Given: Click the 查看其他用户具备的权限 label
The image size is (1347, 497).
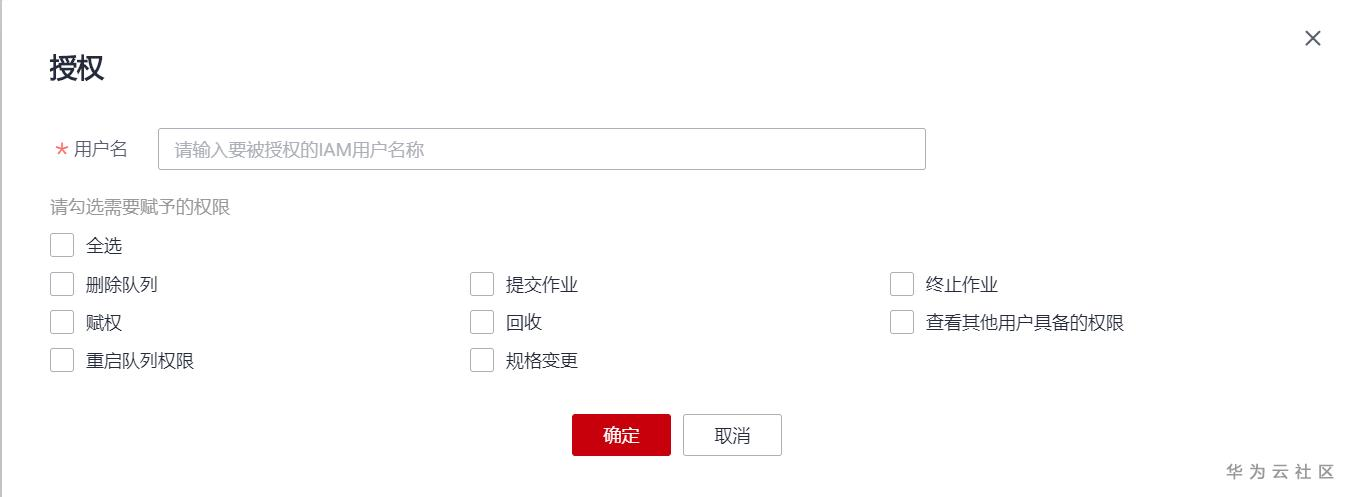Looking at the screenshot, I should coord(1025,322).
